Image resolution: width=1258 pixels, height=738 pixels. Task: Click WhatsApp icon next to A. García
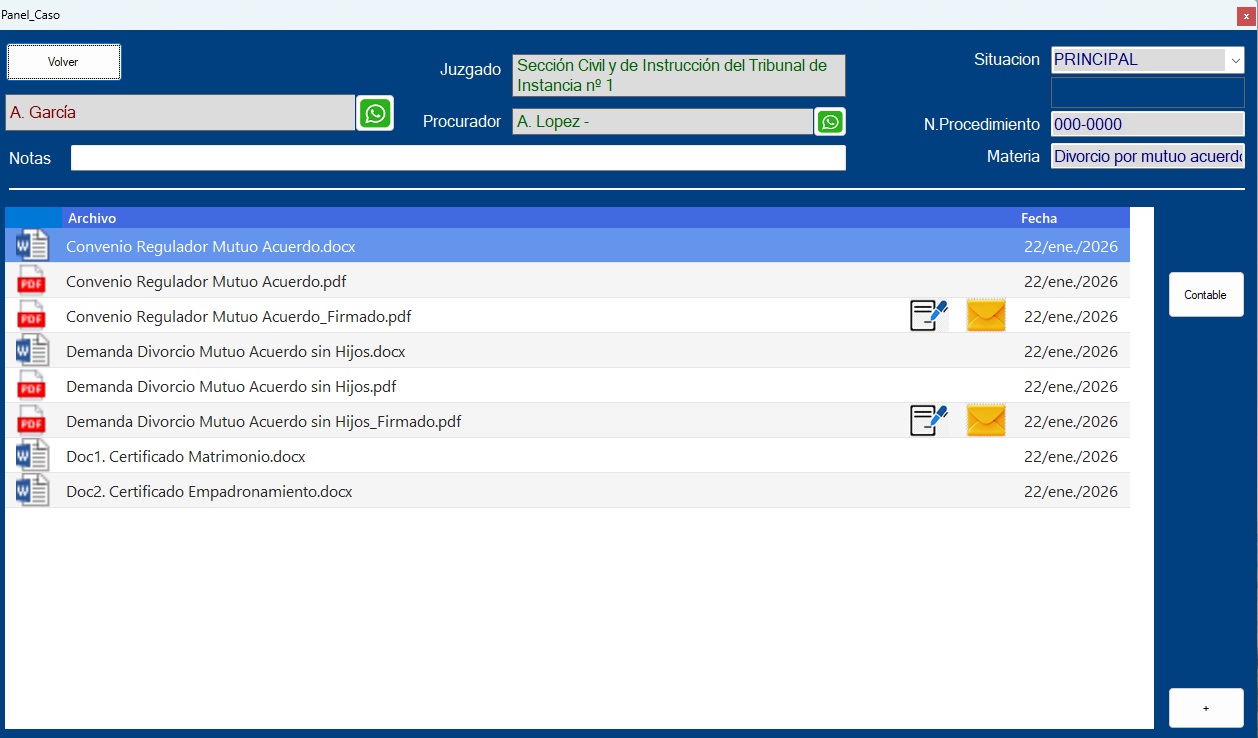(x=375, y=113)
